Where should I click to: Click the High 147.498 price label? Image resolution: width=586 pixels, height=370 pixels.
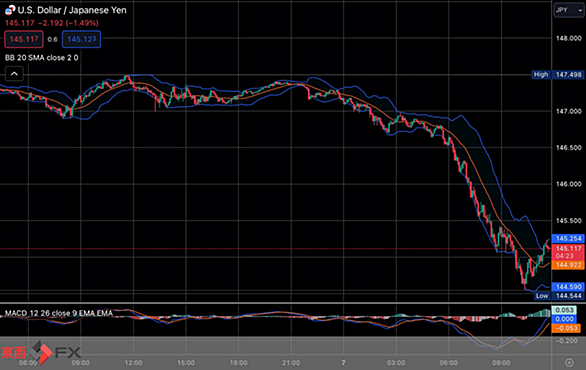558,75
